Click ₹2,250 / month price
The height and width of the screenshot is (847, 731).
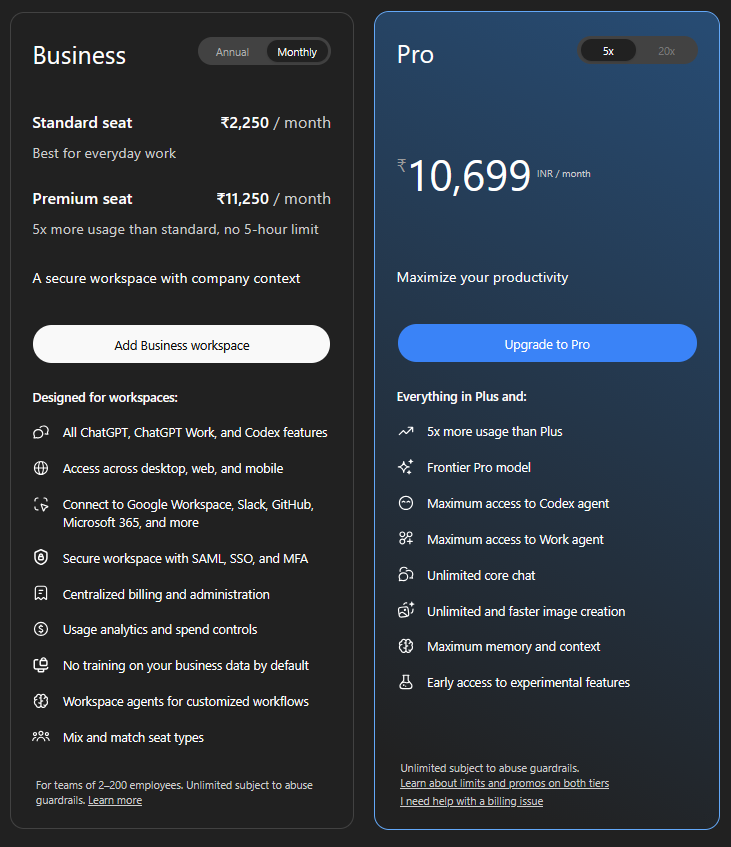point(276,123)
